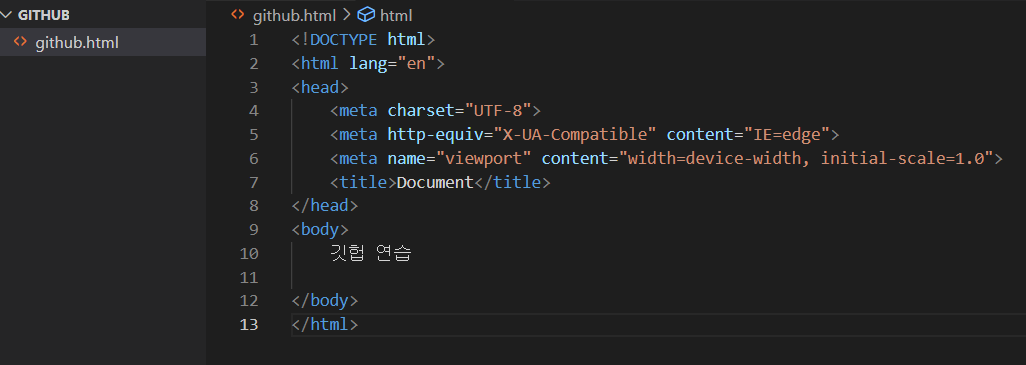Screen dimensions: 1026x365
Task: Click the opening head tag
Action: pos(320,87)
